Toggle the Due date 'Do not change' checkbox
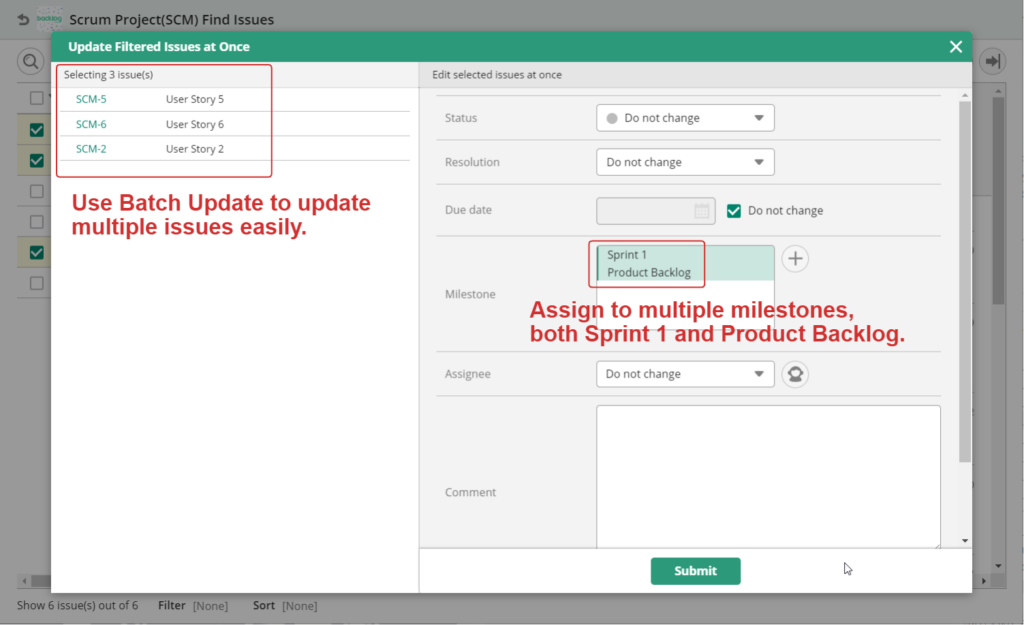This screenshot has height=625, width=1024. (x=734, y=211)
